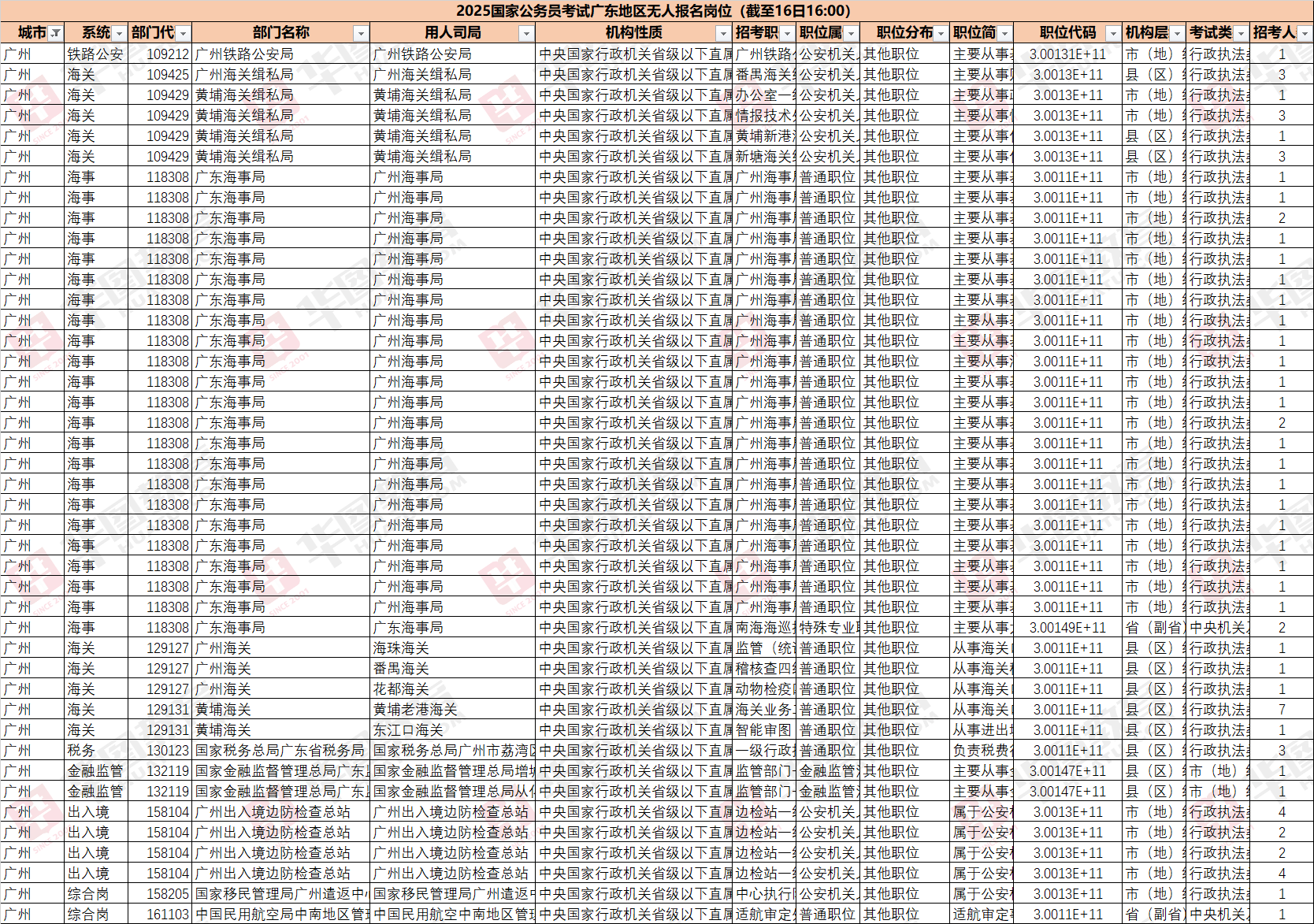Open the 招考职 column filter dropdown
The width and height of the screenshot is (1314, 924).
coord(787,33)
